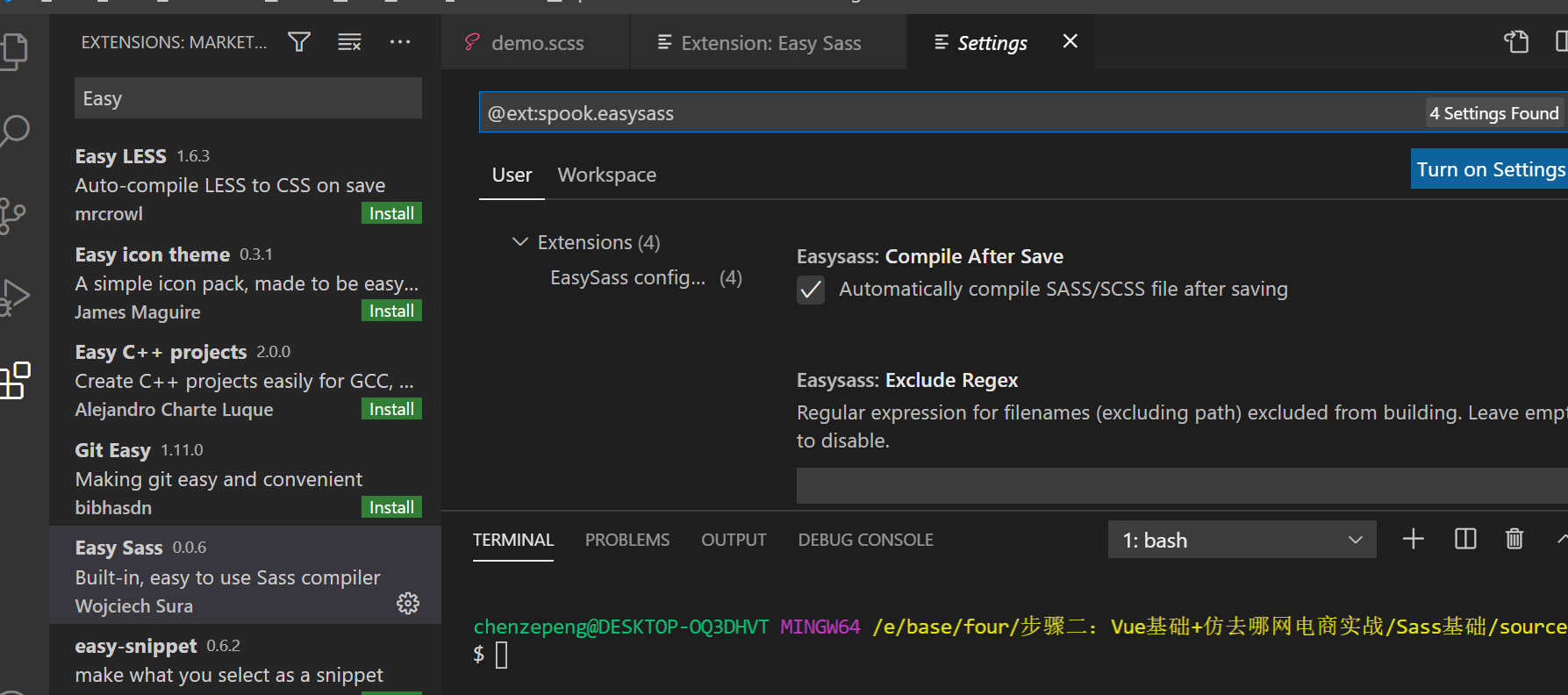1568x695 pixels.
Task: Open the DEBUG CONSOLE panel tab
Action: tap(865, 540)
